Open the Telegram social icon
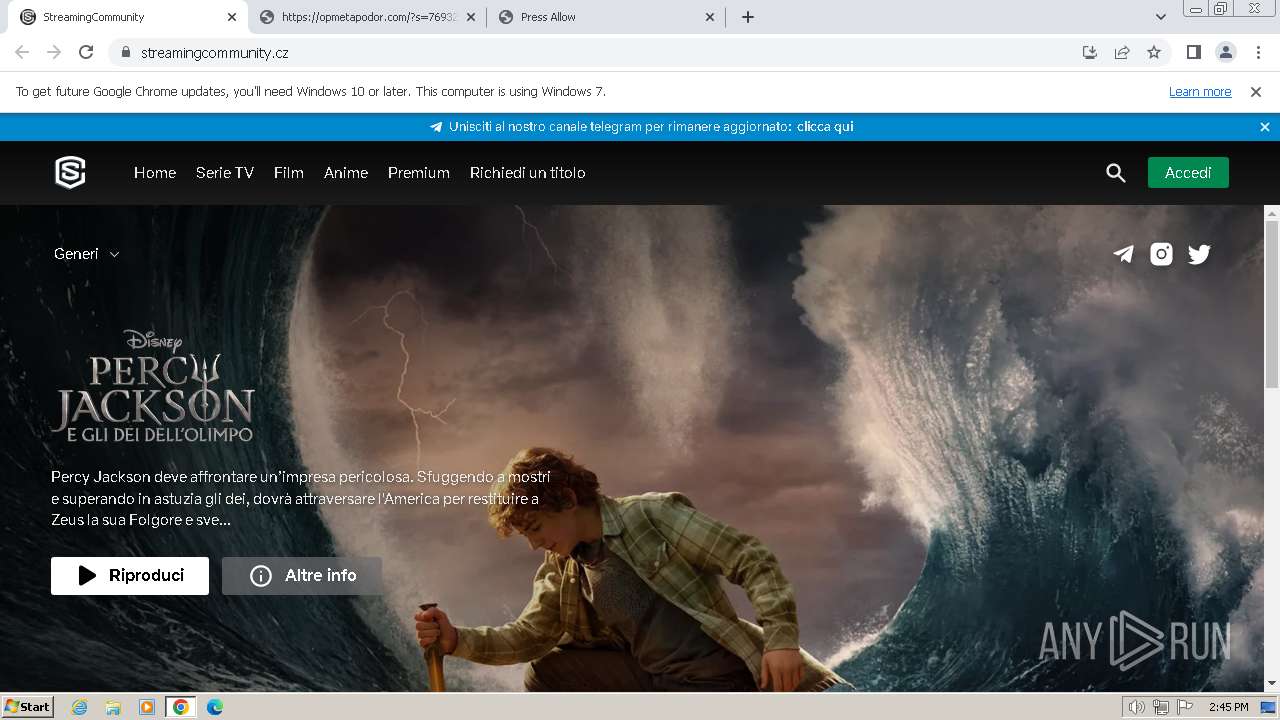 click(1124, 254)
